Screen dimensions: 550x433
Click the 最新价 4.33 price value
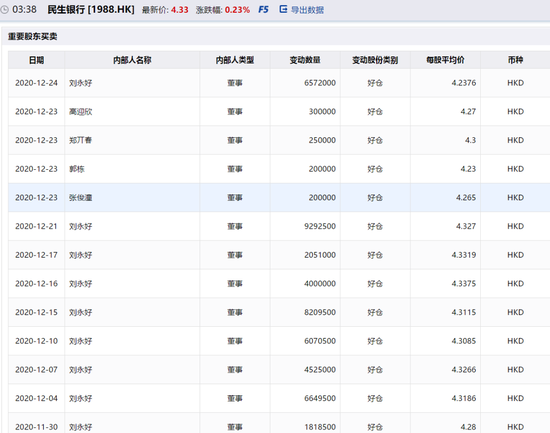[180, 10]
